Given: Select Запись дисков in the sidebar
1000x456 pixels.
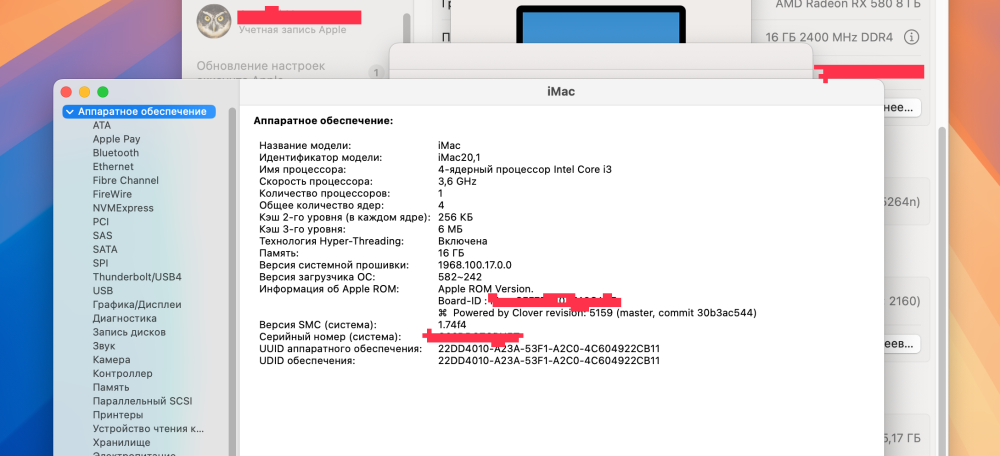Looking at the screenshot, I should [x=129, y=332].
